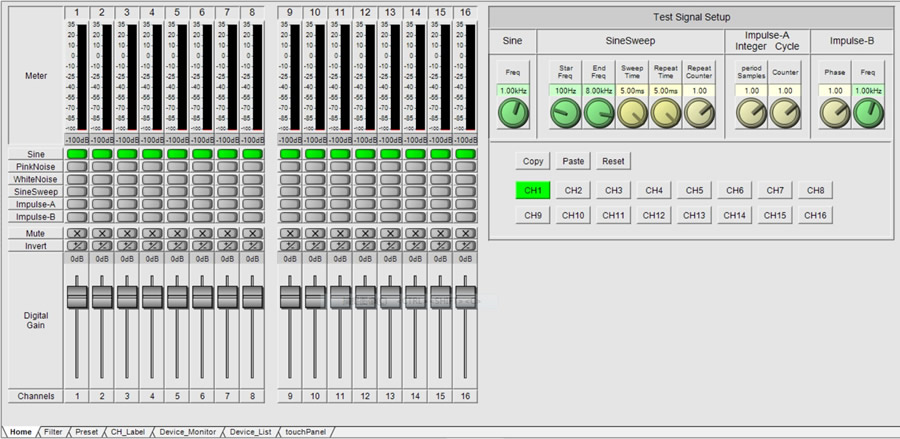Click the Impulse-B Phase knob
900x439 pixels.
click(835, 112)
